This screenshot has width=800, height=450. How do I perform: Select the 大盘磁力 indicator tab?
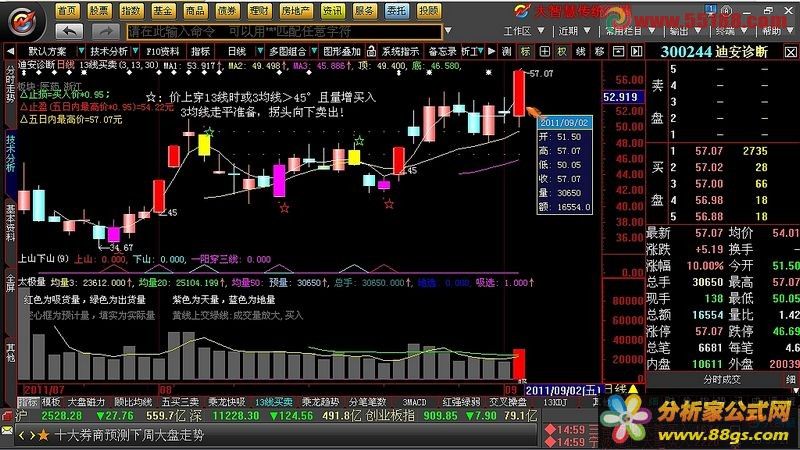[86, 402]
